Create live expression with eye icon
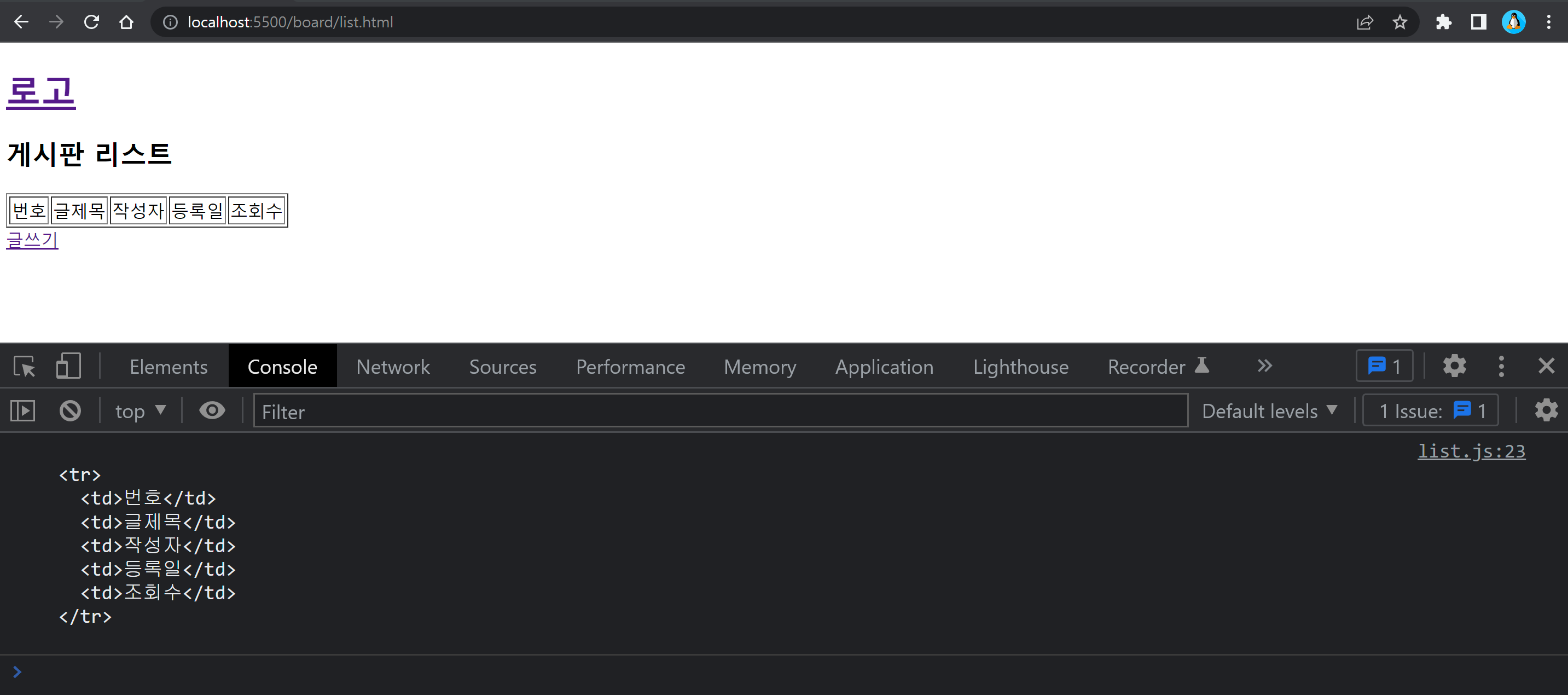The width and height of the screenshot is (1568, 695). click(212, 410)
